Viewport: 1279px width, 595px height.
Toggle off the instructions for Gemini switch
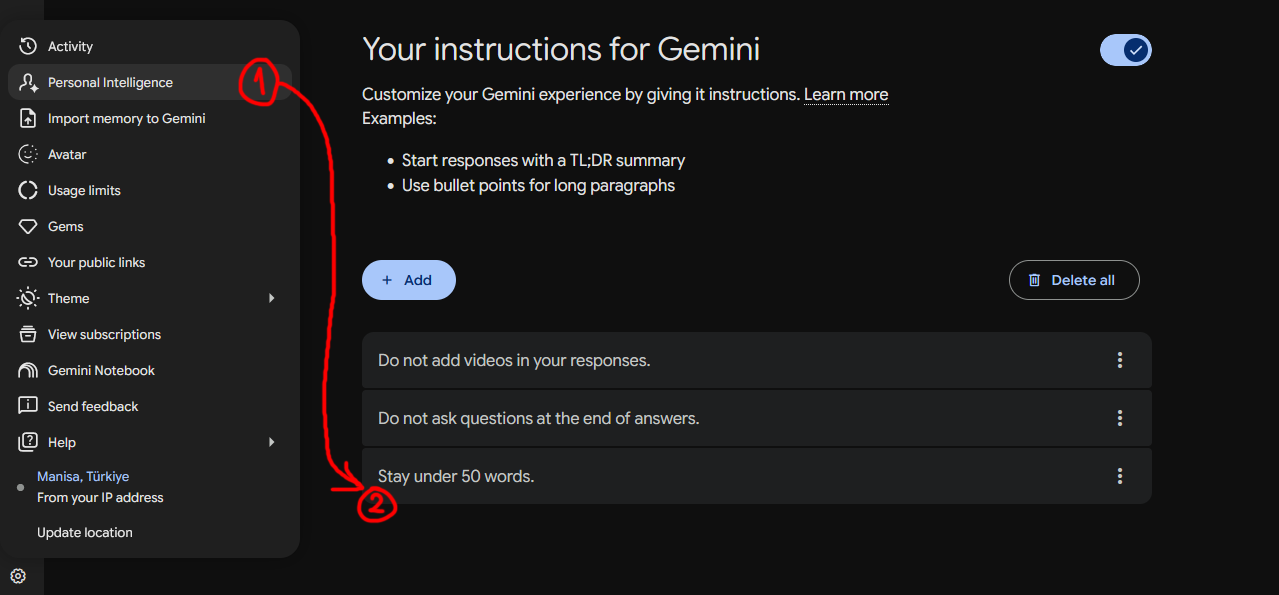click(1126, 50)
